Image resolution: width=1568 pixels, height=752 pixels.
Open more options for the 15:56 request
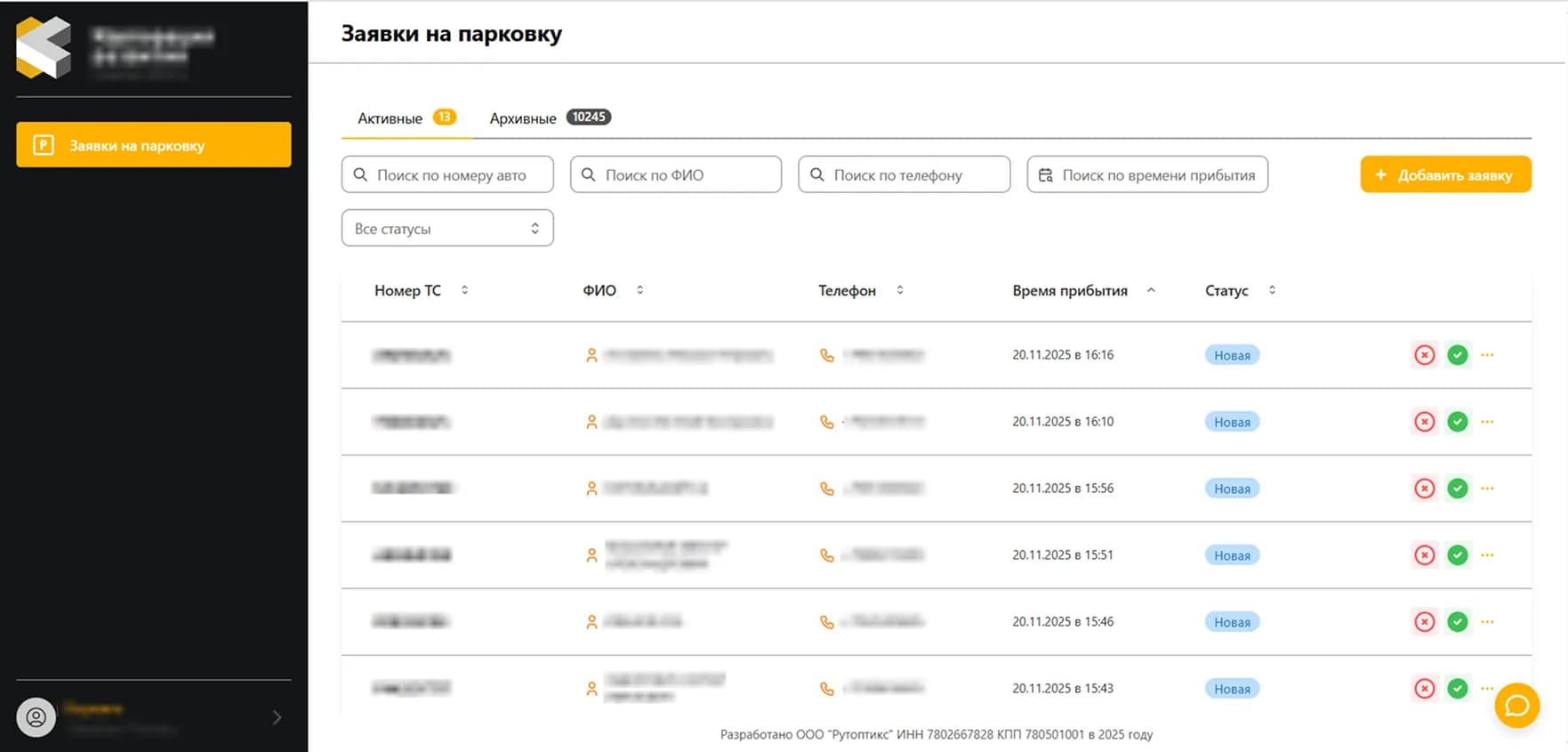click(x=1487, y=489)
